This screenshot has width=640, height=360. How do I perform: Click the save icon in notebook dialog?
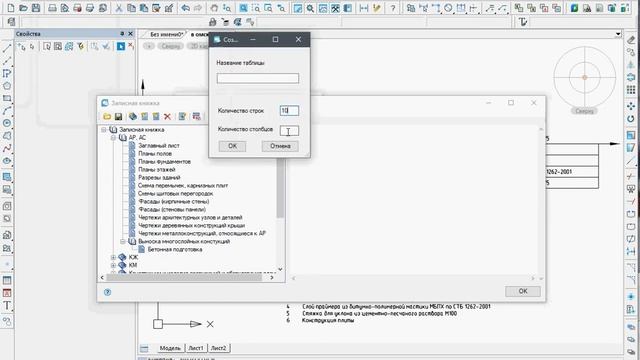(x=118, y=117)
